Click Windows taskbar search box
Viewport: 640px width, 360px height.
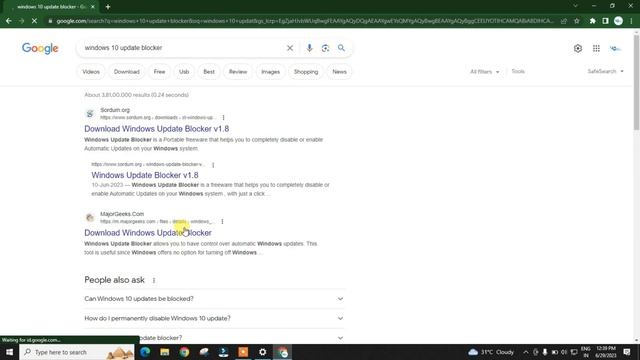pos(77,352)
